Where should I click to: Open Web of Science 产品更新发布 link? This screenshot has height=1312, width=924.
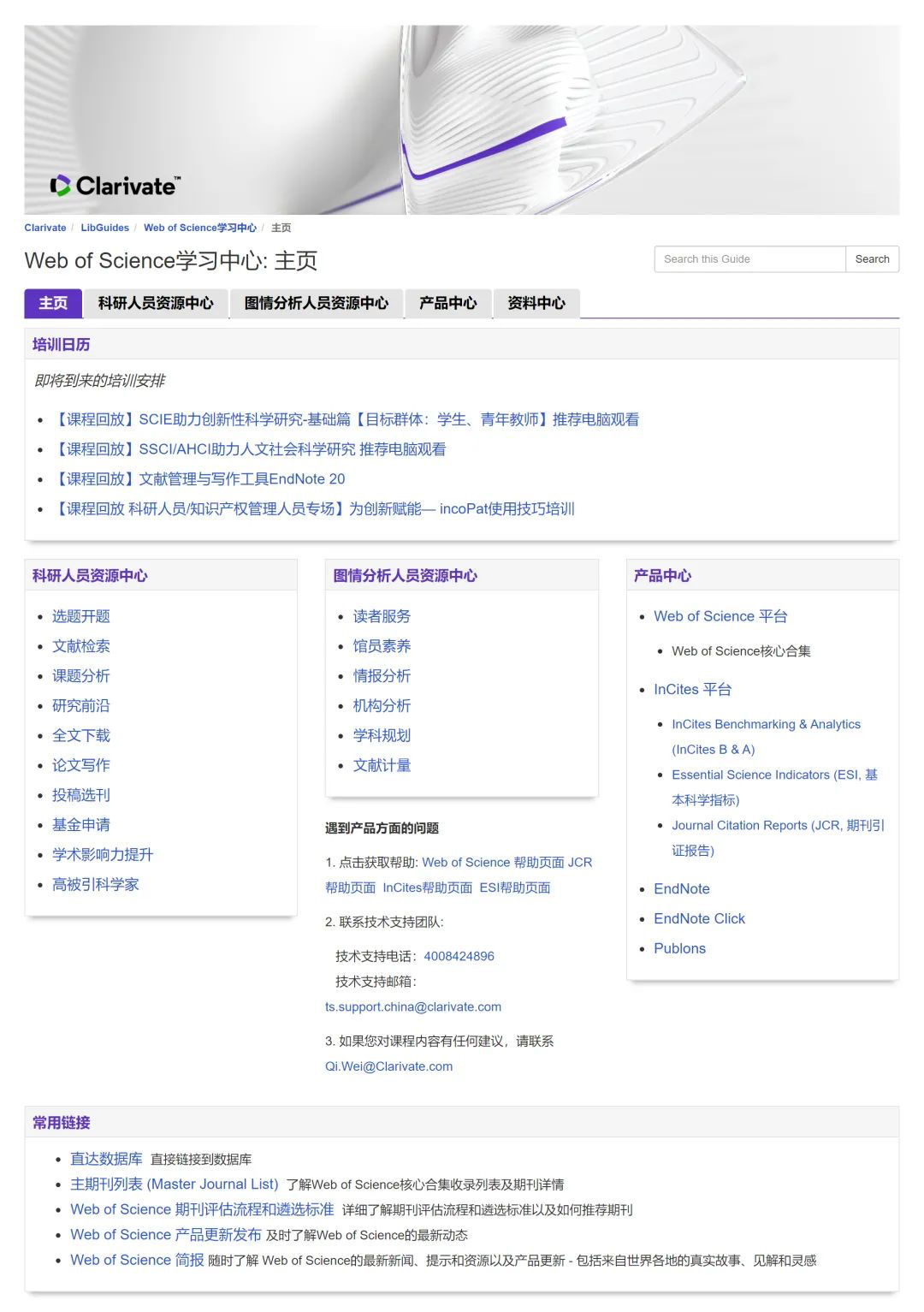(166, 1235)
